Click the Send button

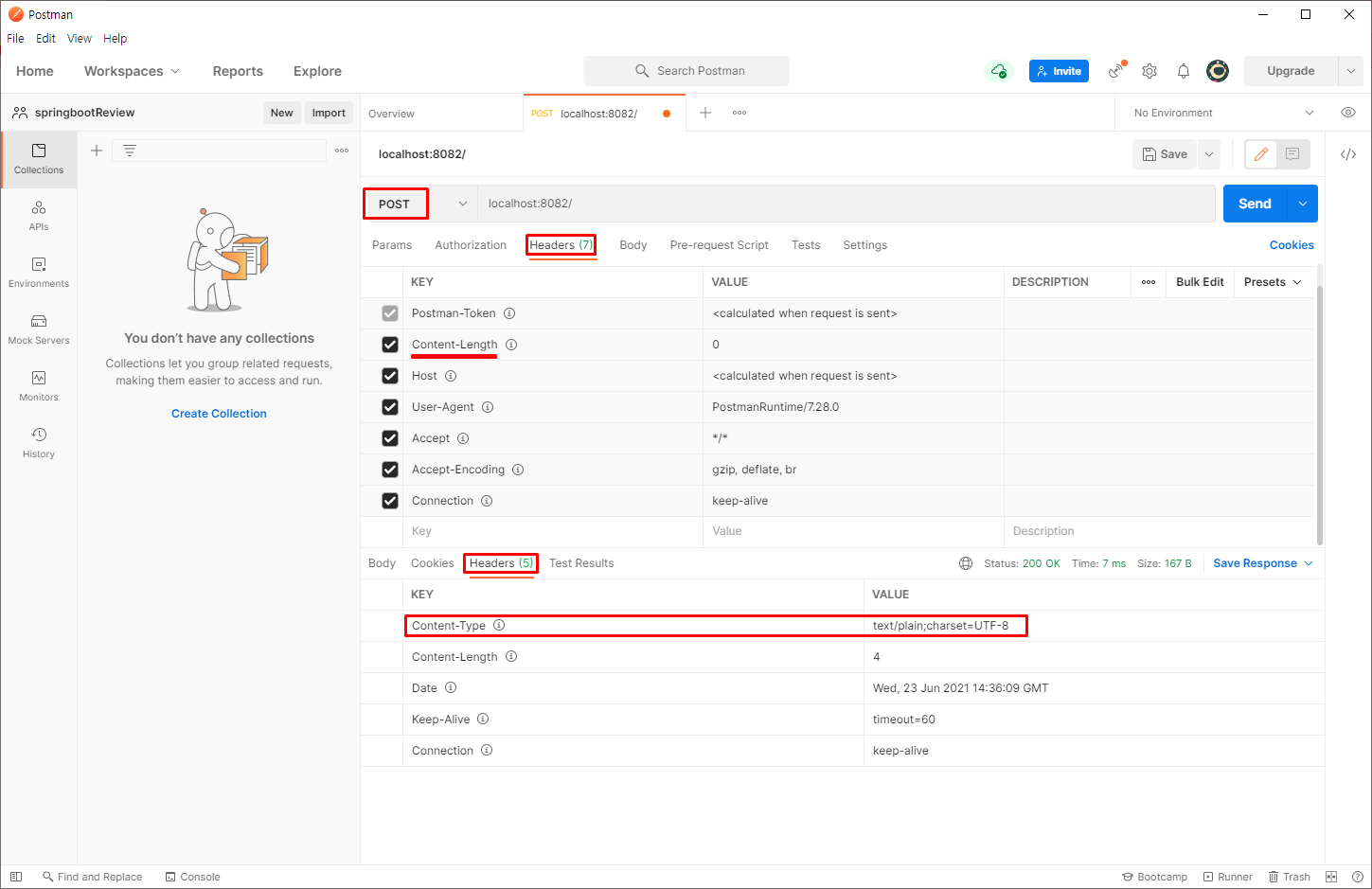click(x=1256, y=204)
